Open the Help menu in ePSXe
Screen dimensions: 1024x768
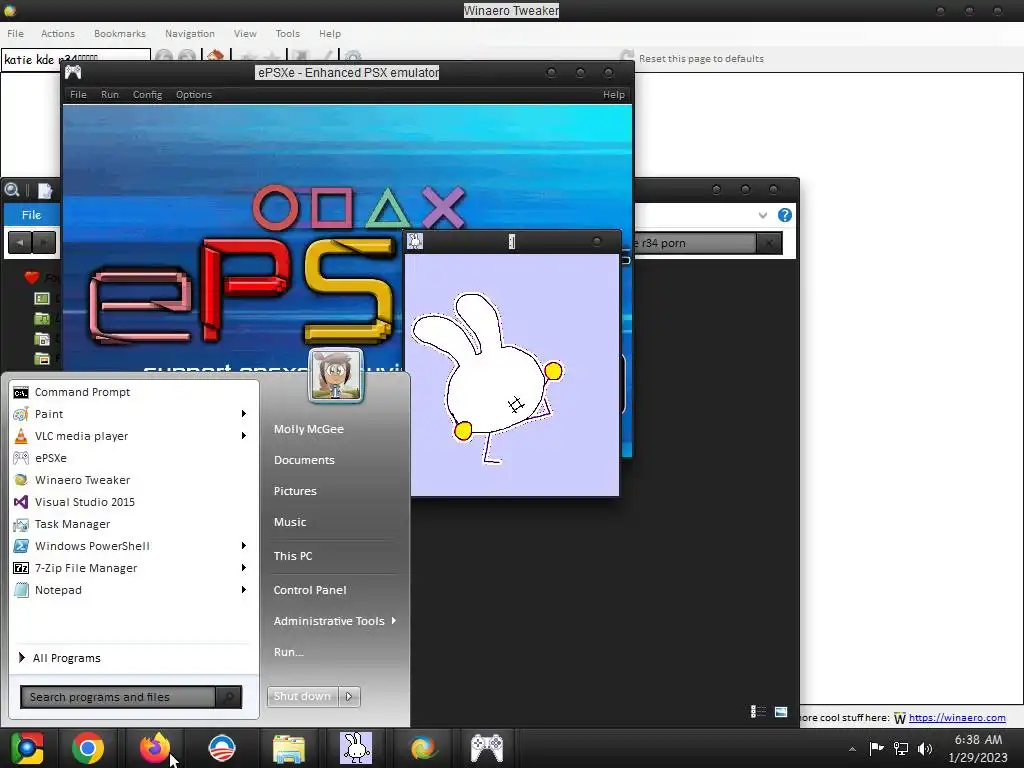click(x=614, y=94)
